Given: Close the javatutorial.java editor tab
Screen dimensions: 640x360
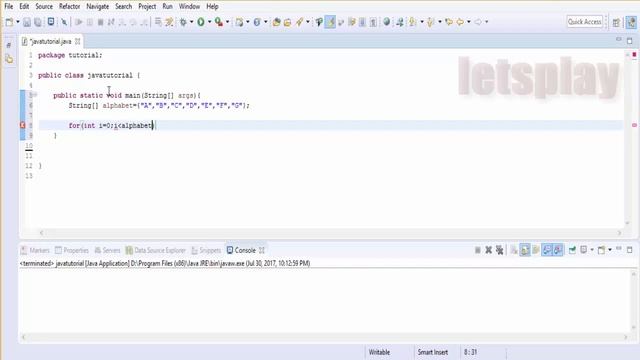Looking at the screenshot, I should tap(78, 41).
